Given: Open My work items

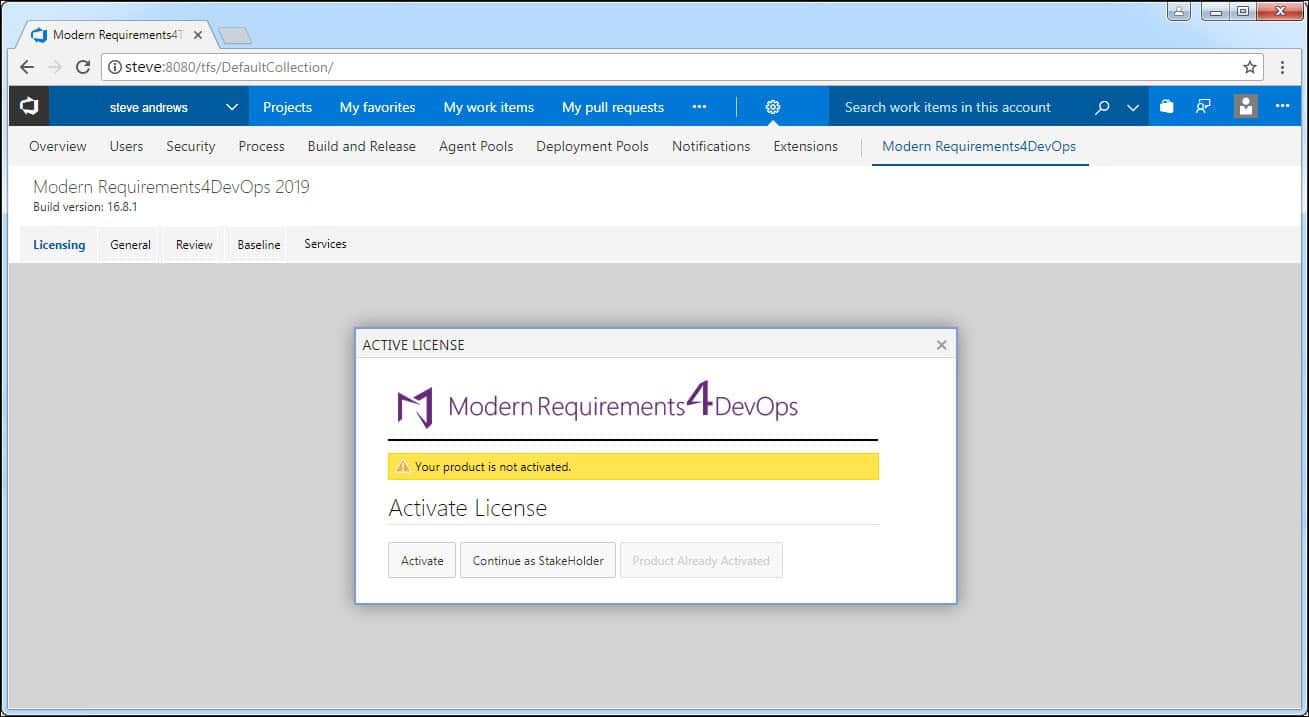Looking at the screenshot, I should click(x=489, y=107).
